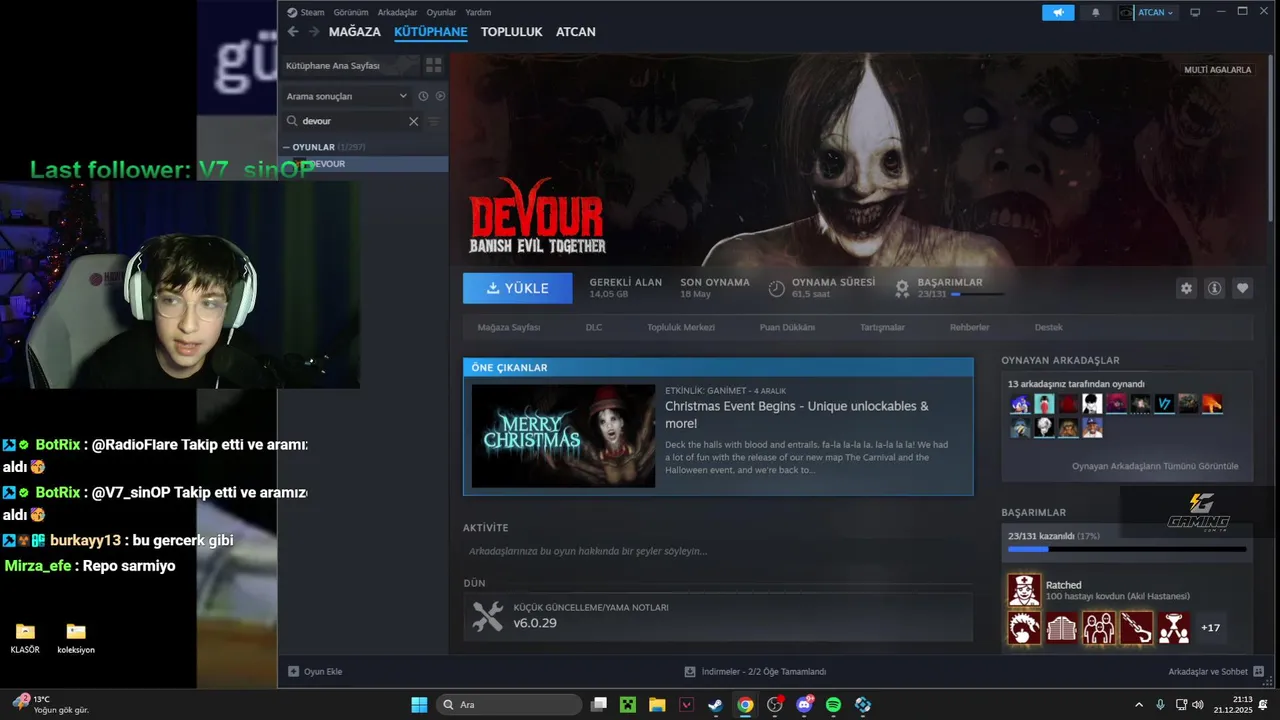The width and height of the screenshot is (1280, 720).
Task: Open Puan Dükkânı link
Action: coord(787,327)
